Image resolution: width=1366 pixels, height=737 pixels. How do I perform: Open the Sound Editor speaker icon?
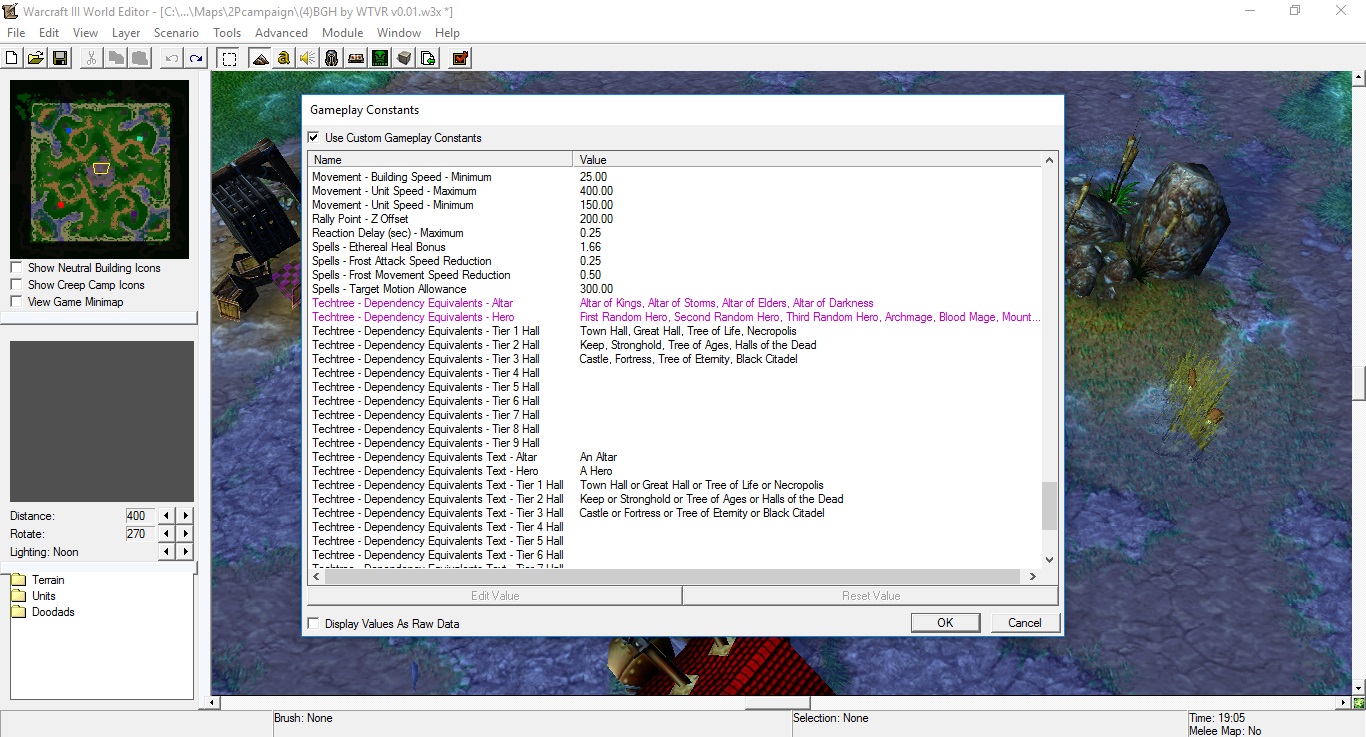pyautogui.click(x=308, y=58)
